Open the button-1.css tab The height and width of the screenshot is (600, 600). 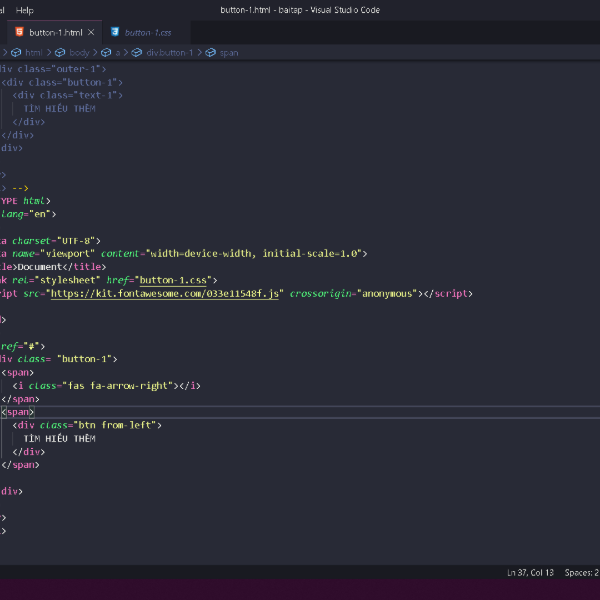click(x=148, y=32)
